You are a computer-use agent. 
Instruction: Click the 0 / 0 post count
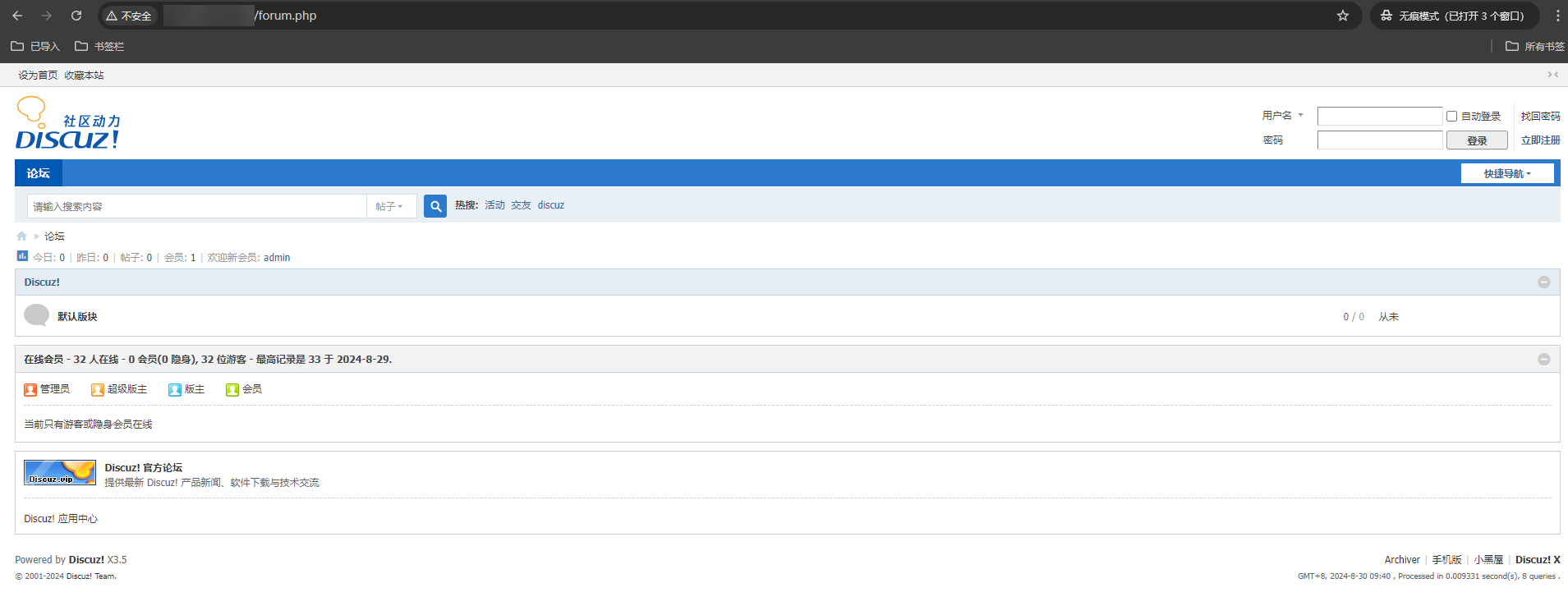[x=1354, y=317]
